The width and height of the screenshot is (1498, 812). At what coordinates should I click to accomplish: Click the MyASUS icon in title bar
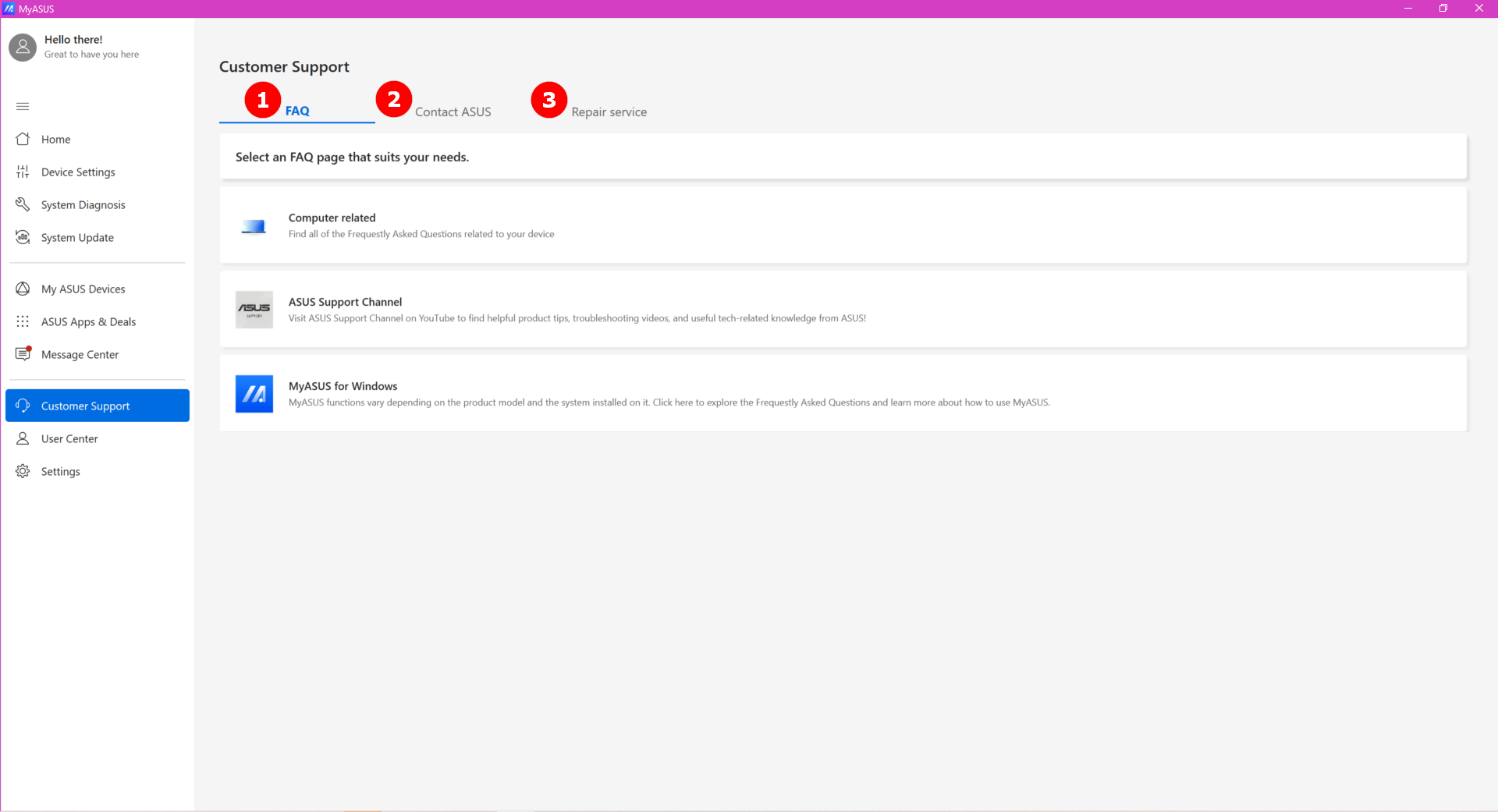pos(9,9)
